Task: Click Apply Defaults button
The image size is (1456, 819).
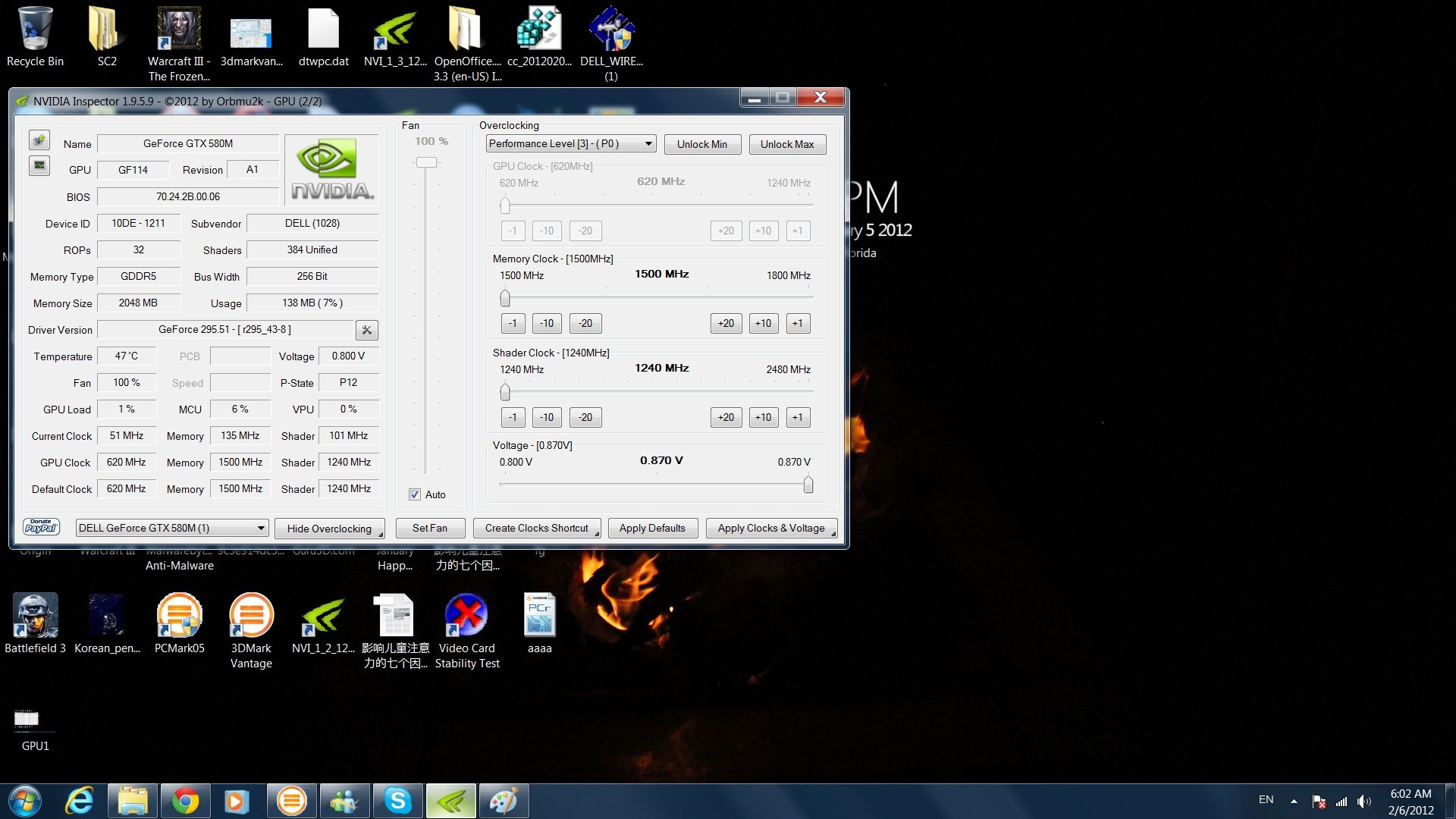Action: tap(652, 528)
